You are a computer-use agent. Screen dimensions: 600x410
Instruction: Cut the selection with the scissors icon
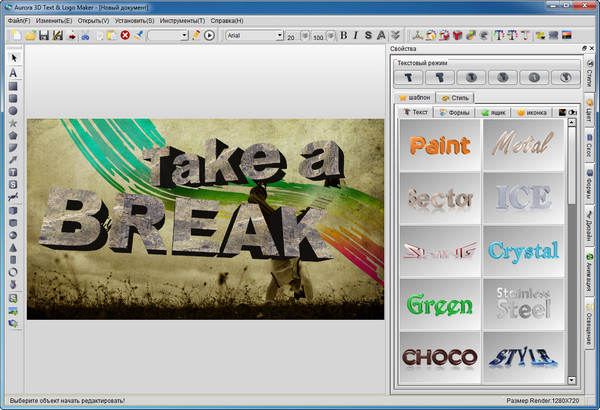click(85, 36)
